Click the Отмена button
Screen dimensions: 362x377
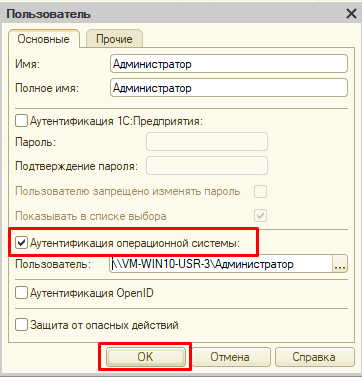click(230, 357)
